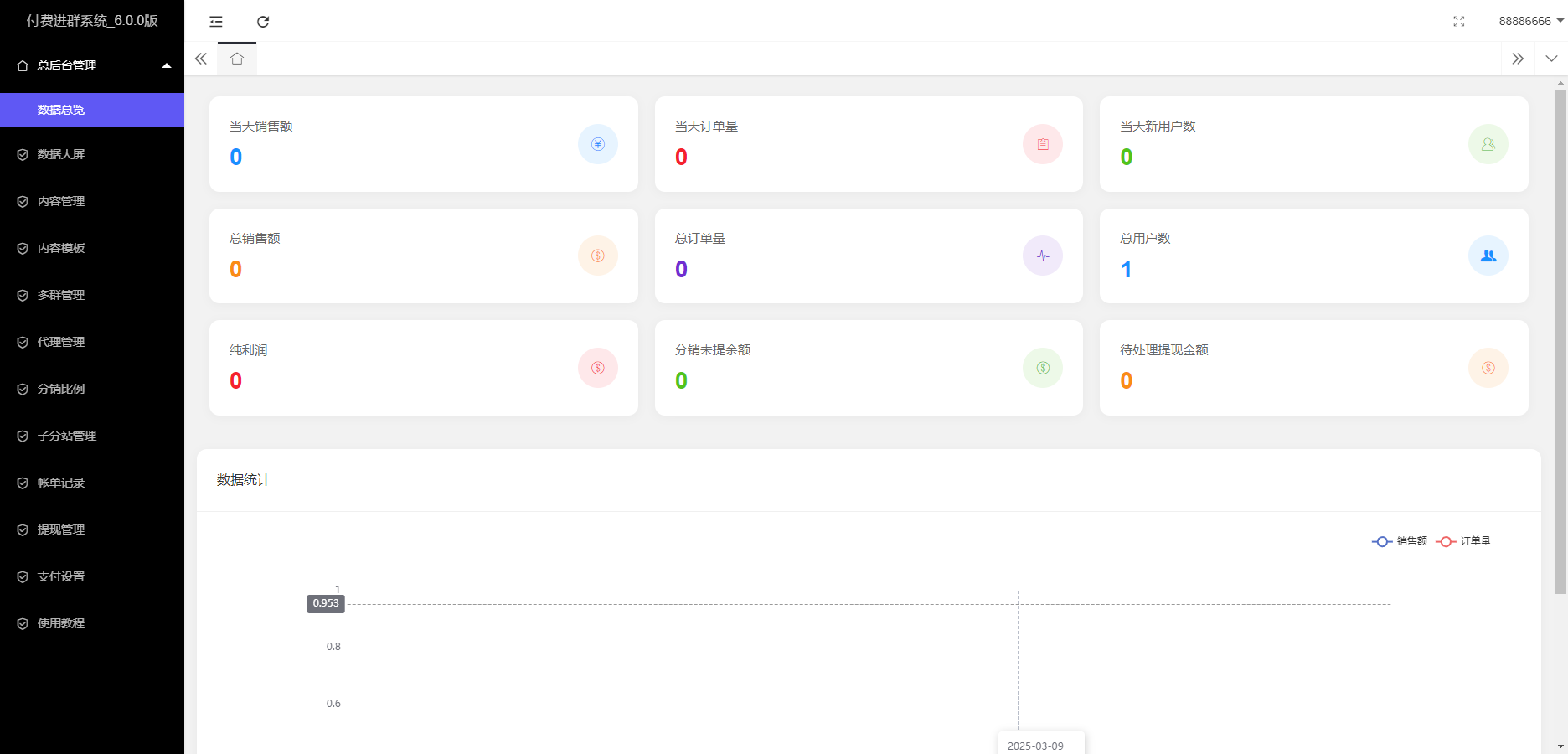The width and height of the screenshot is (1568, 754).
Task: Click the page vertical scrollbar thumb
Action: 1560,342
